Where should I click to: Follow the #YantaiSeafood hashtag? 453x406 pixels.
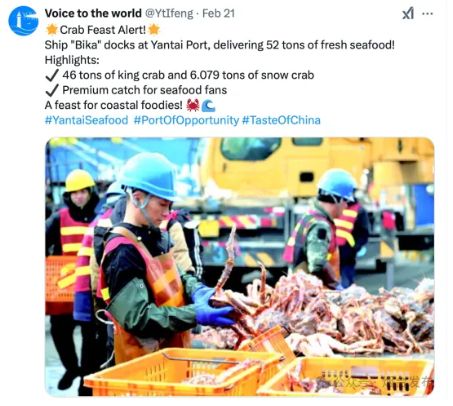pos(86,120)
